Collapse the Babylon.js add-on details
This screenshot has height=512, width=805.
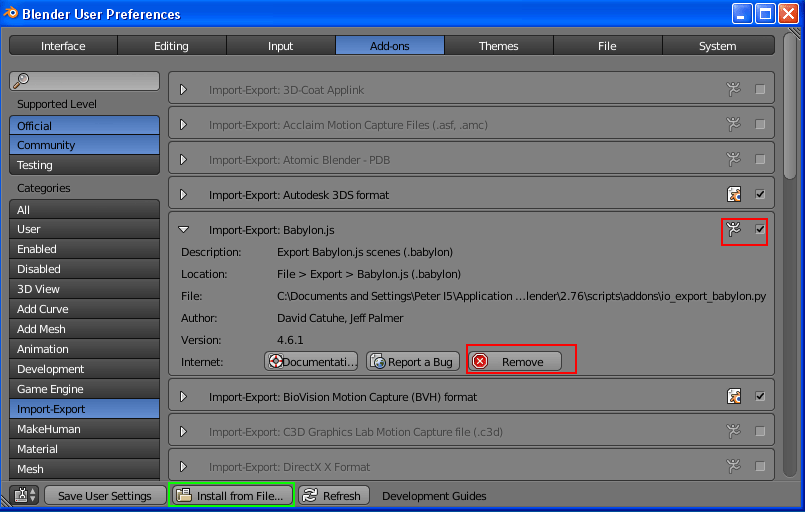(183, 230)
